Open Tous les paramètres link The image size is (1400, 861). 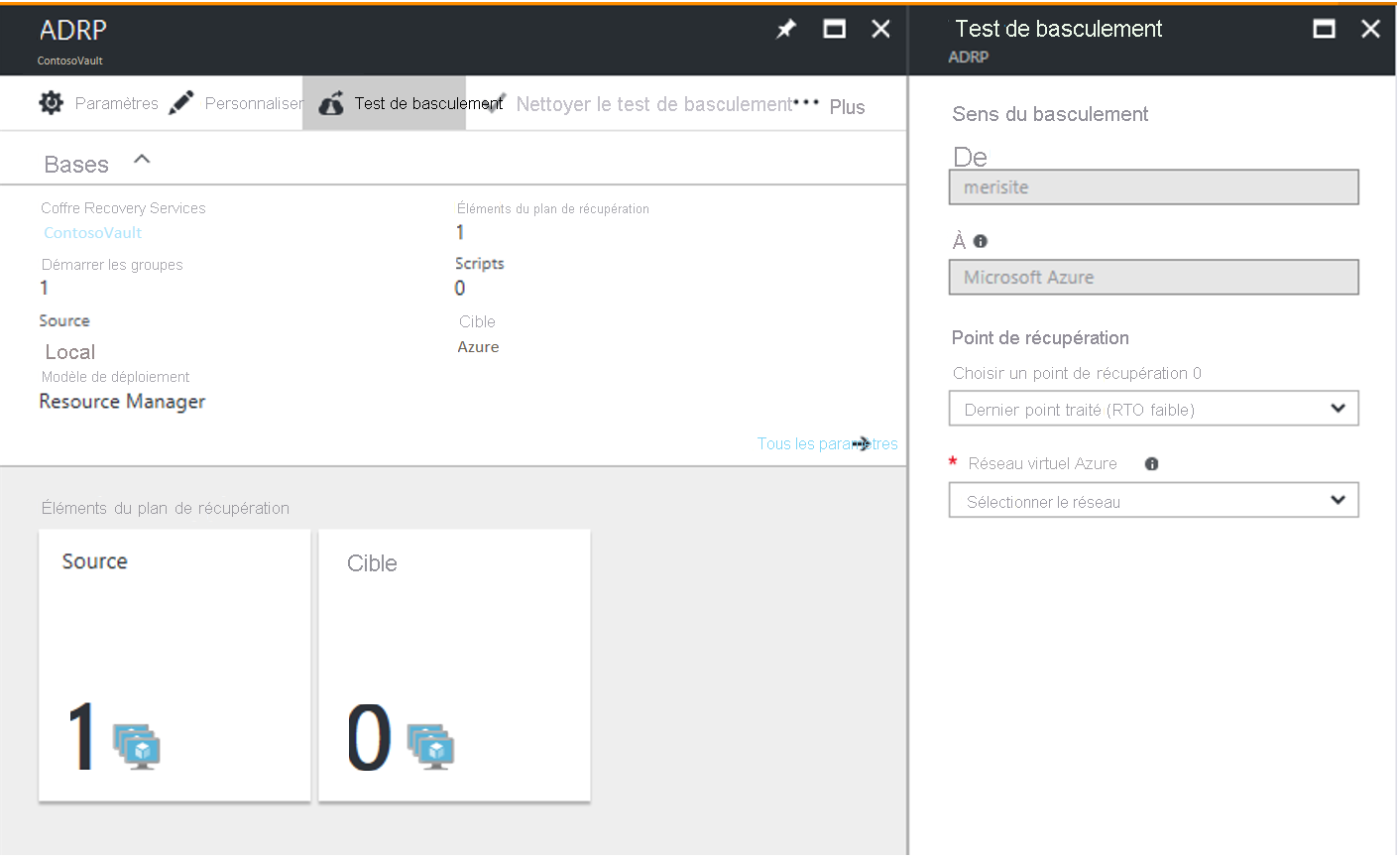pos(828,443)
